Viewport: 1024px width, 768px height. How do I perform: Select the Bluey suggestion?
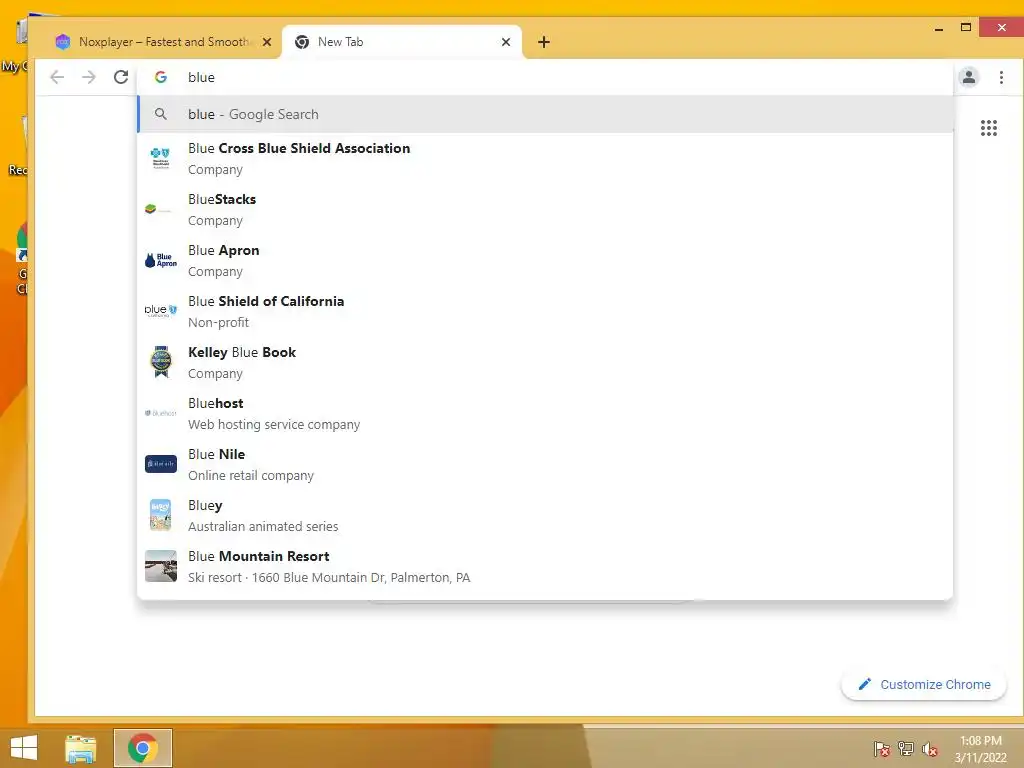coord(545,515)
